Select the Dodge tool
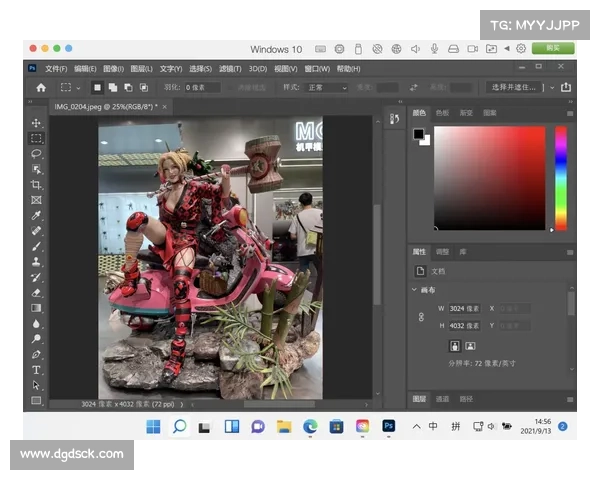The image size is (600, 480). pos(36,339)
